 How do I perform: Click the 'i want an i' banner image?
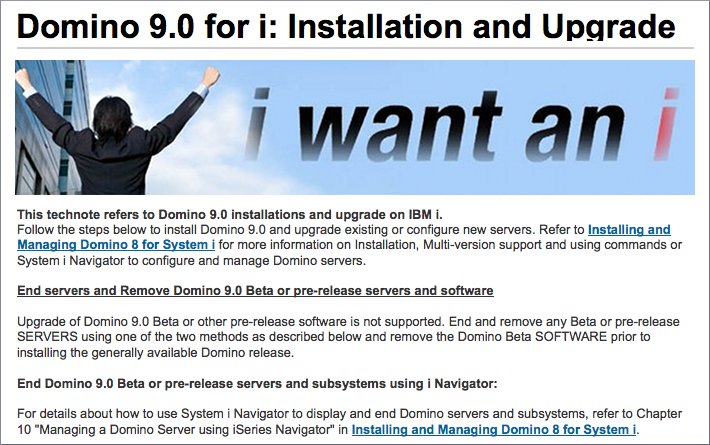[x=355, y=127]
